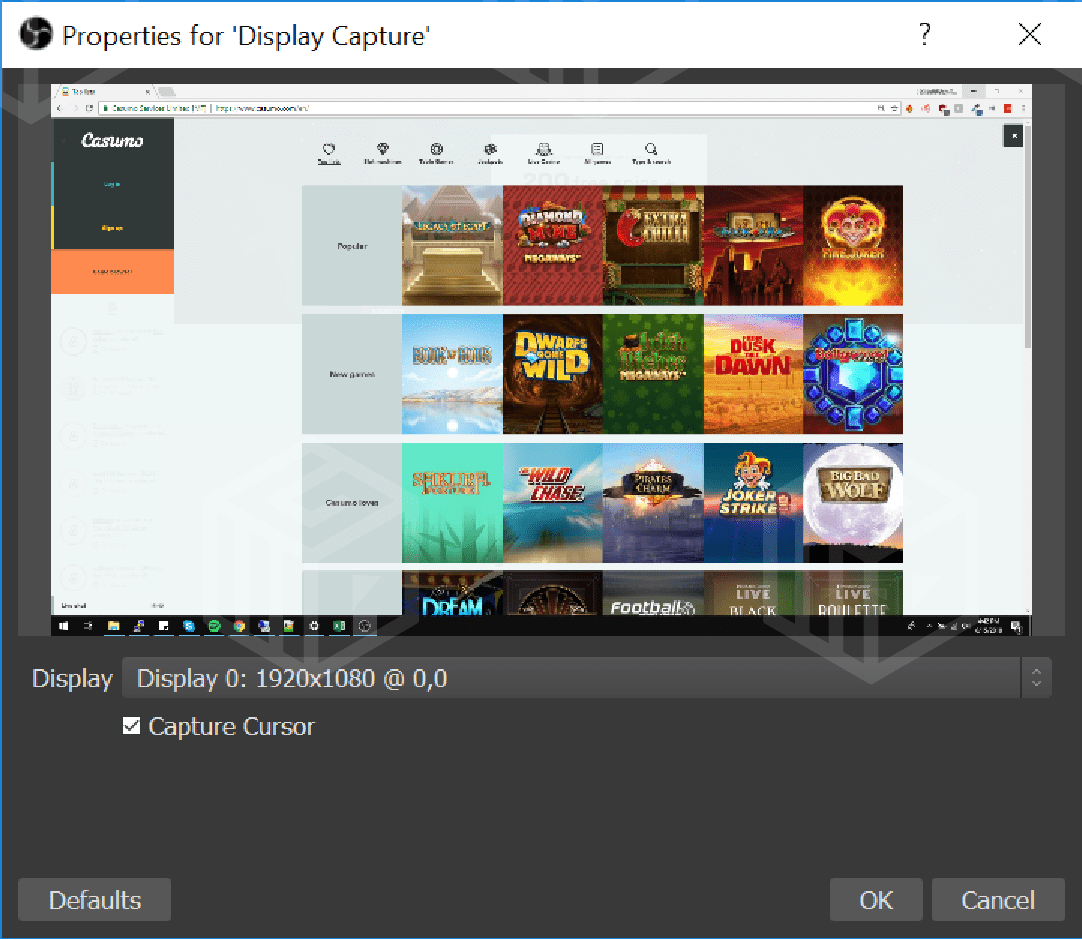1082x940 pixels.
Task: Open the Dwarfs Gone Wild thumbnail
Action: coord(553,374)
